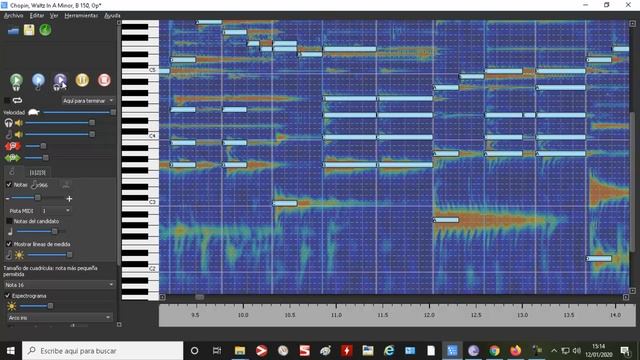640x360 pixels.
Task: Click the Windows Start button
Action: [11, 351]
